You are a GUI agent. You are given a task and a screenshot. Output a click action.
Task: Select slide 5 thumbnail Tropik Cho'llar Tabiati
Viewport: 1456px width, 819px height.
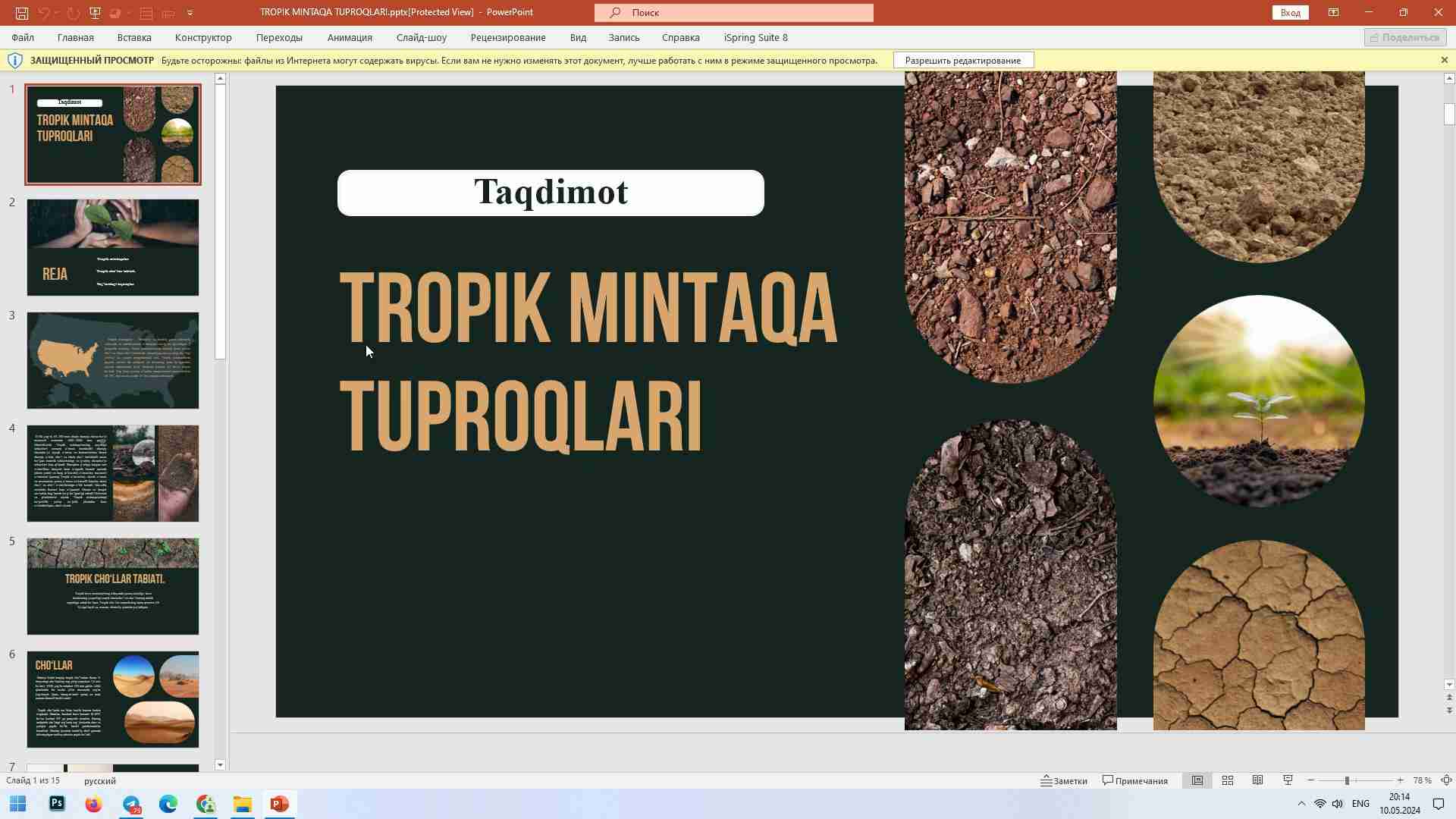112,586
